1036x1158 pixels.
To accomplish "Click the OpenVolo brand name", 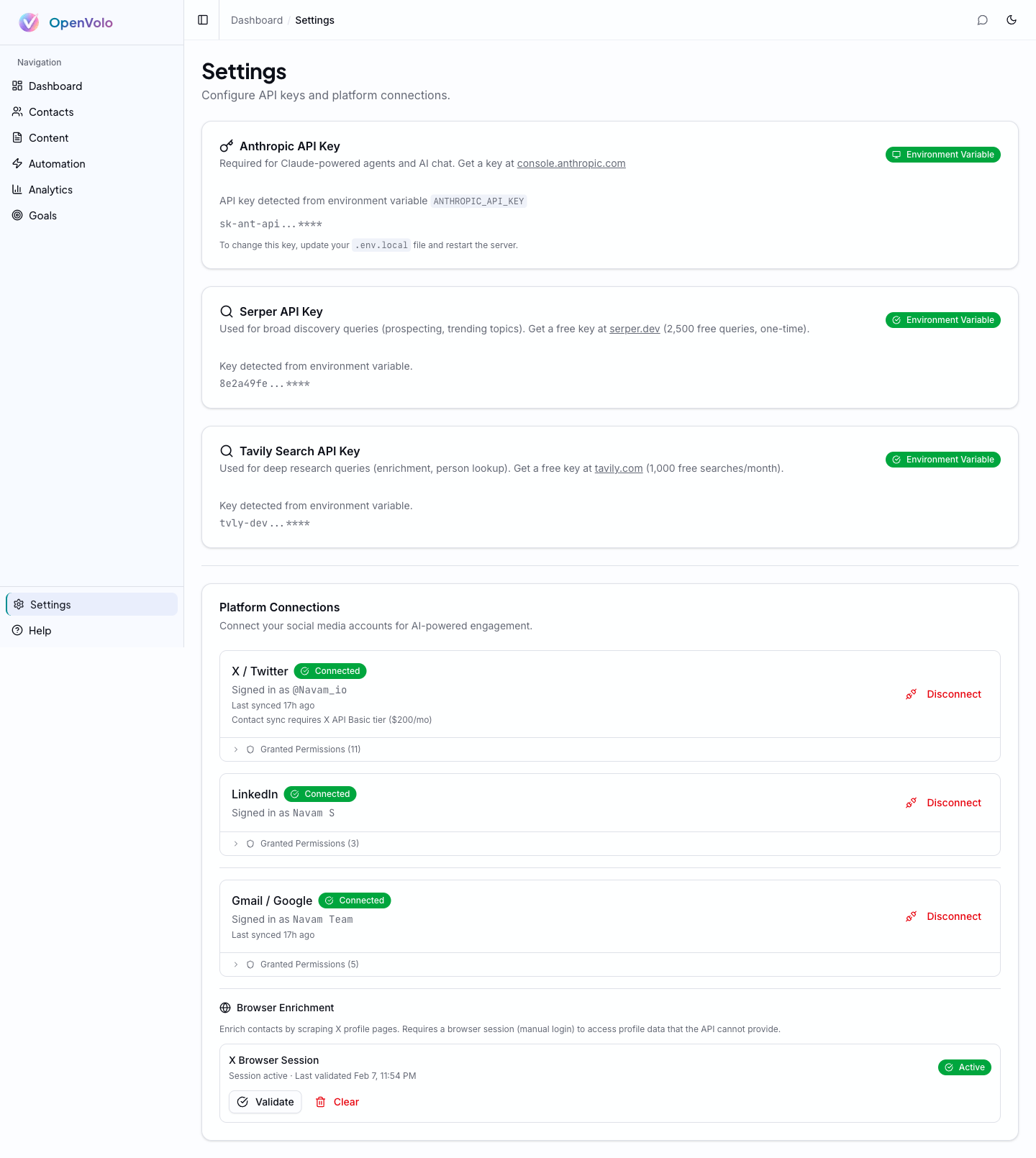I will point(81,22).
